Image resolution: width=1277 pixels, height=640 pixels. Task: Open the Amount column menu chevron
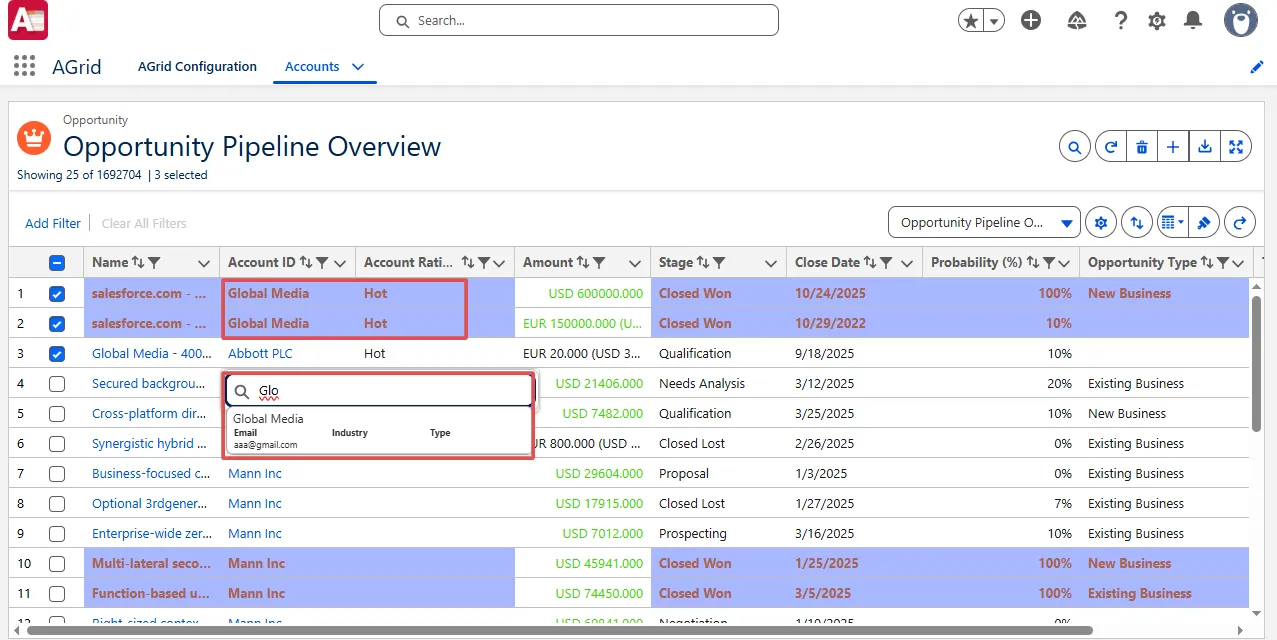(635, 264)
